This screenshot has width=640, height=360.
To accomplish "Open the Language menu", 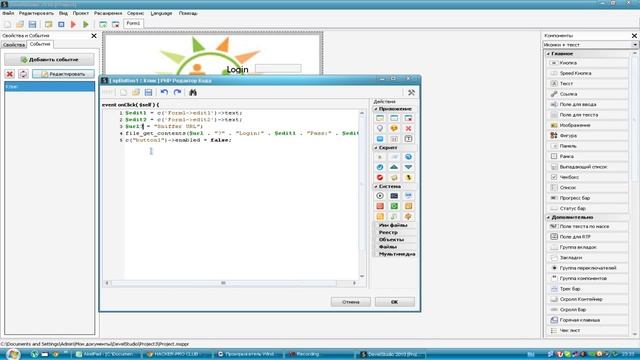I will tap(161, 13).
